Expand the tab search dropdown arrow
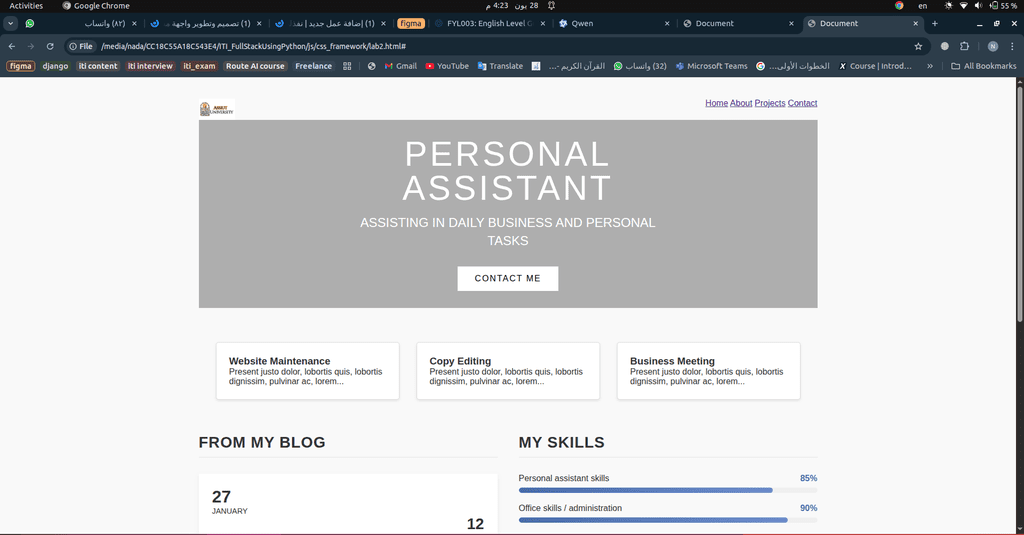 click(10, 24)
